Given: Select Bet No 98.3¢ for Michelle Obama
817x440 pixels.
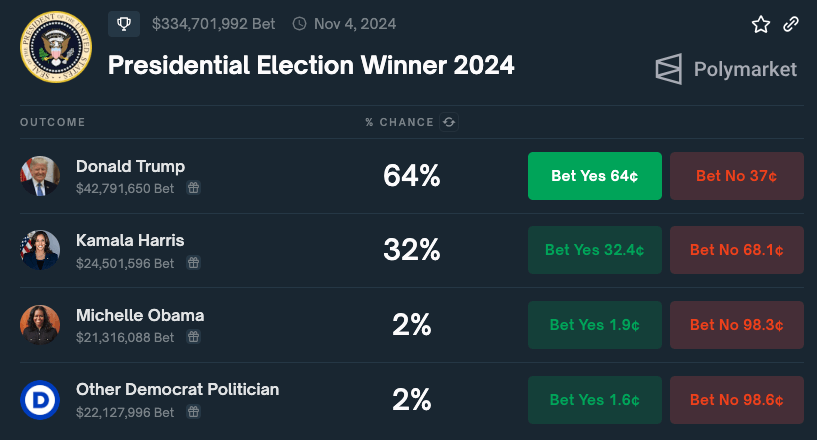Looking at the screenshot, I should coord(737,325).
